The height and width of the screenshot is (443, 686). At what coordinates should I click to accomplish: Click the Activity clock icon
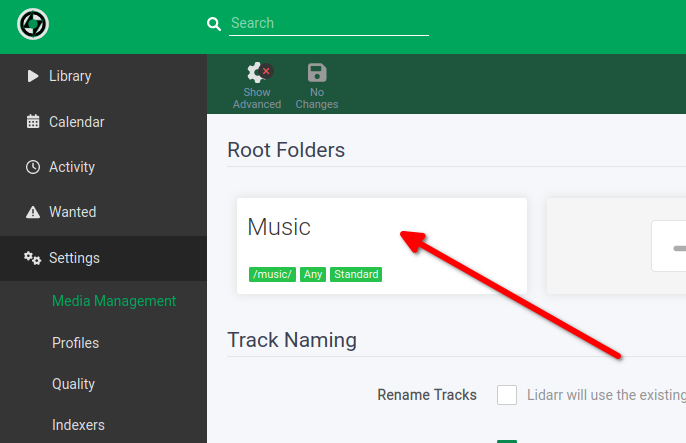coord(33,167)
